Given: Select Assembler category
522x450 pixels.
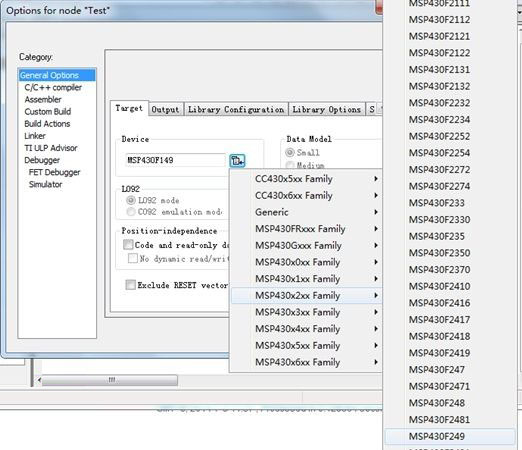Looking at the screenshot, I should click(43, 99).
